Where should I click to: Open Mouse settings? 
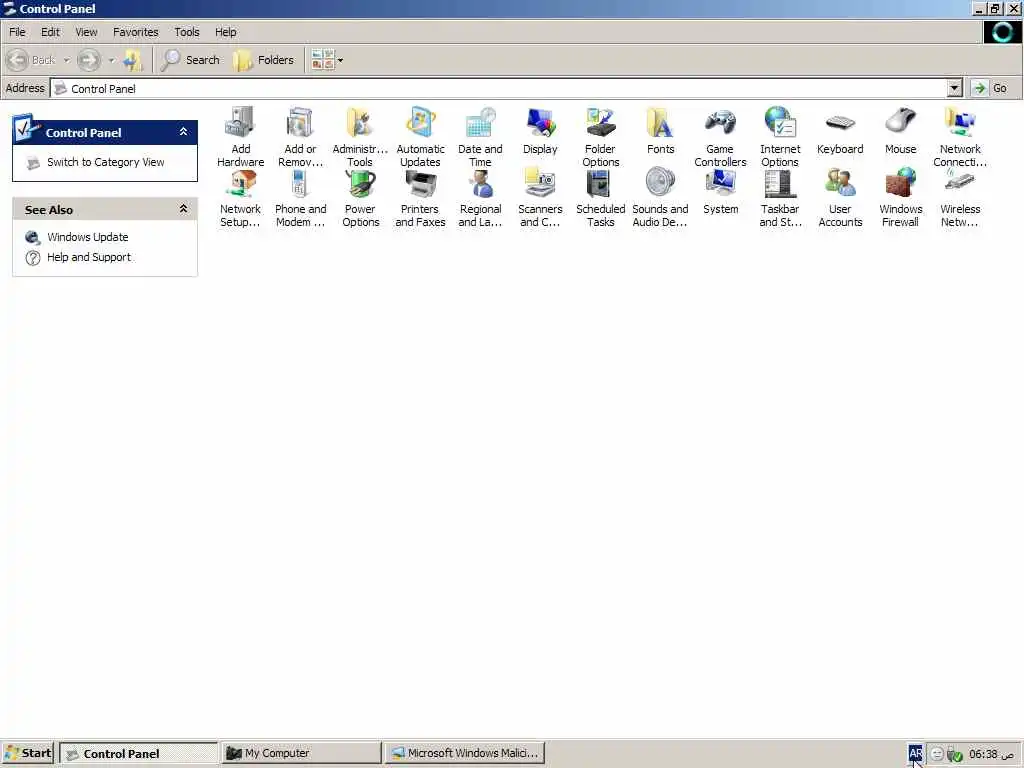[x=900, y=131]
